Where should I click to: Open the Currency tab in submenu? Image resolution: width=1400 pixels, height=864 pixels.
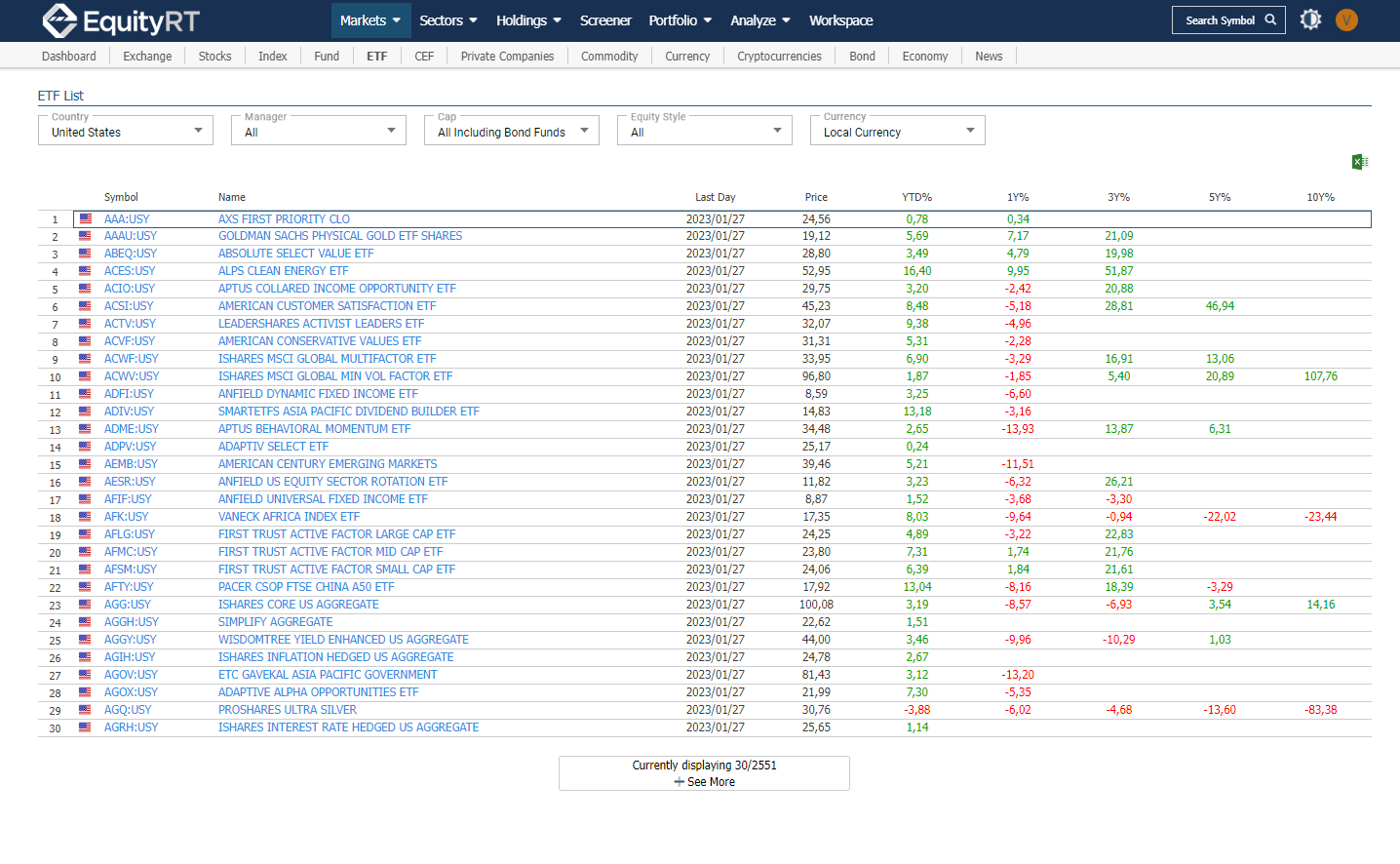click(687, 57)
